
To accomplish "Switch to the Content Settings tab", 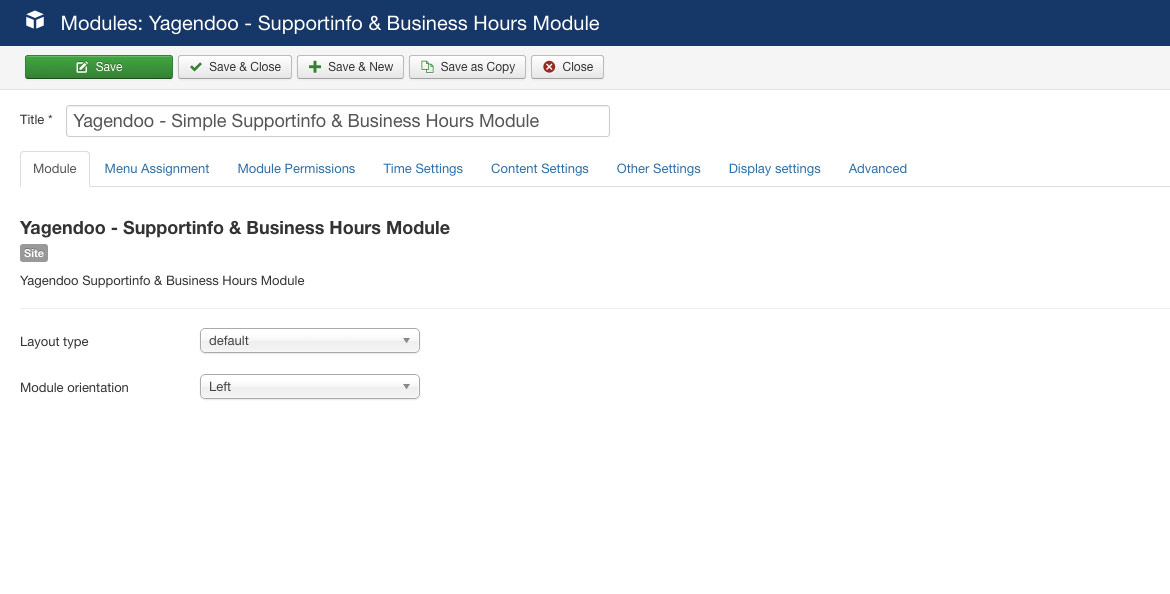I will coord(539,169).
